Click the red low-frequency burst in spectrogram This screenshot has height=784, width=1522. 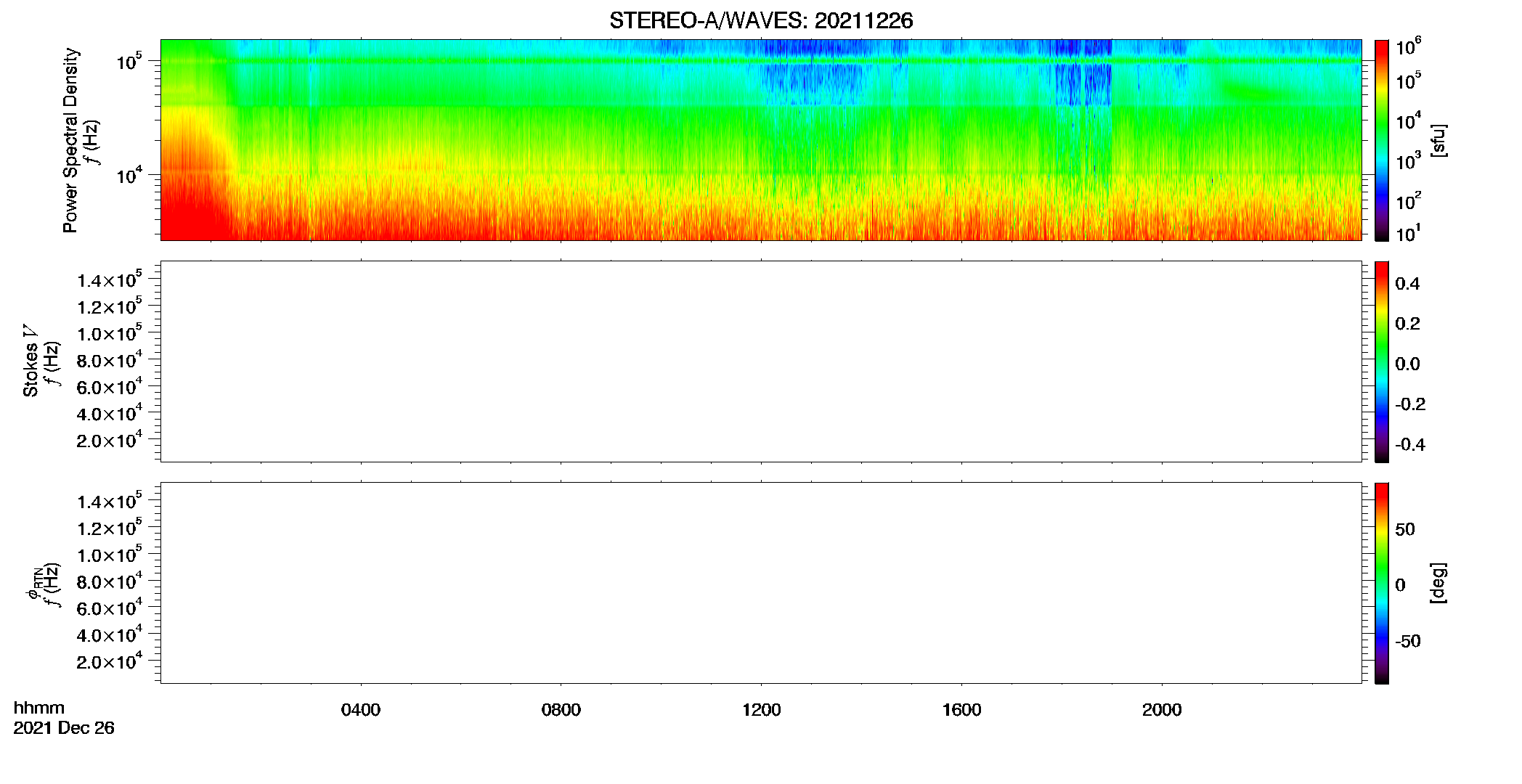coord(192,196)
